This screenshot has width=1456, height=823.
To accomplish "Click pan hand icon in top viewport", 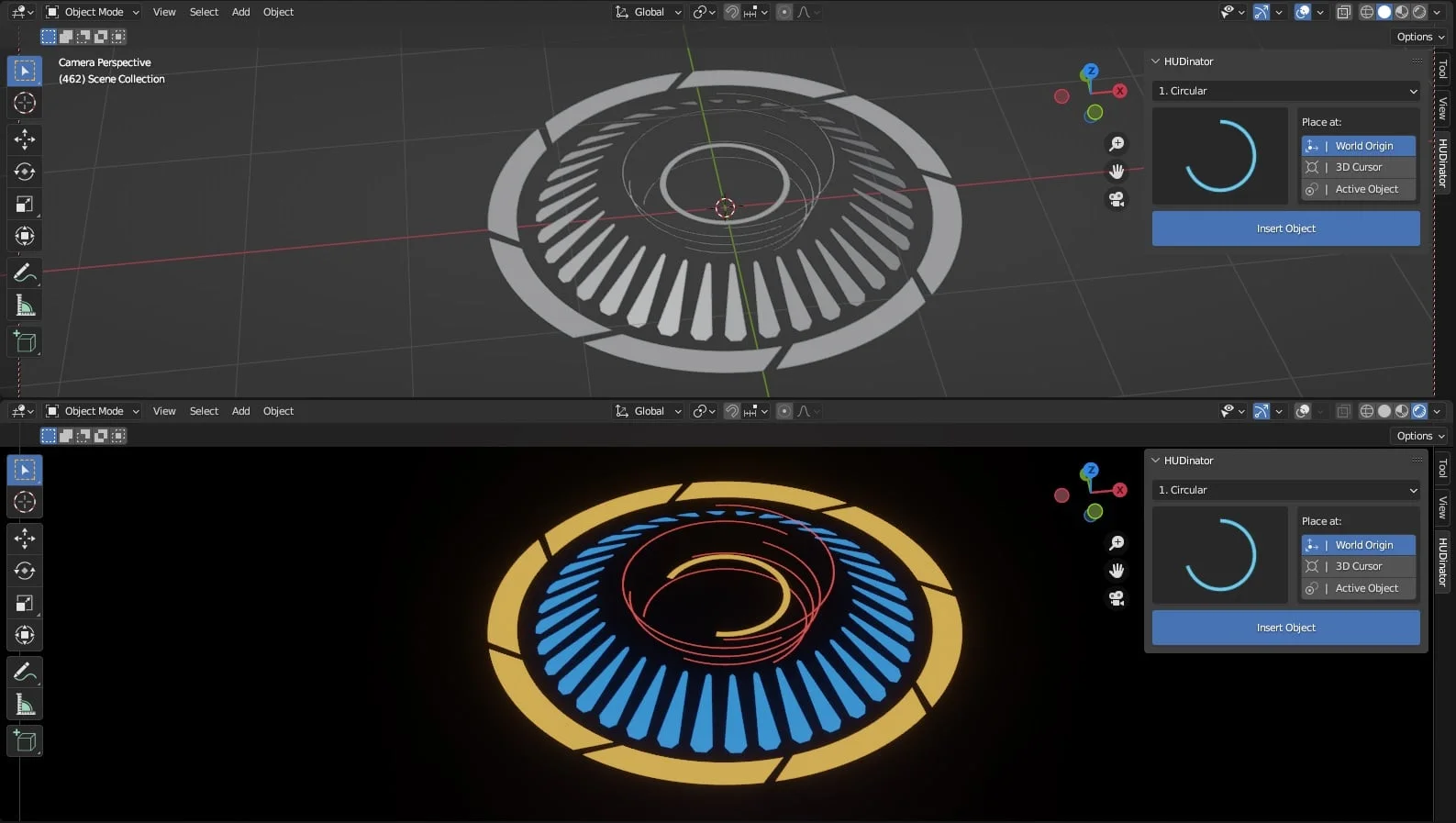I will [1117, 172].
